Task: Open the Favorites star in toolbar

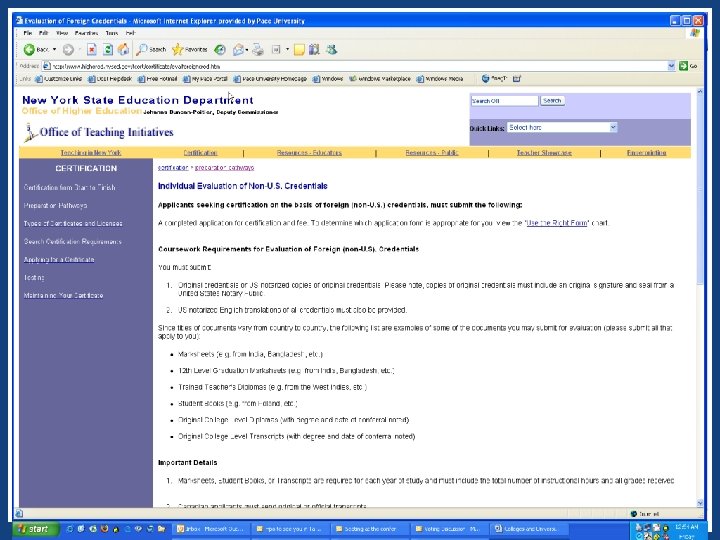Action: [190, 49]
